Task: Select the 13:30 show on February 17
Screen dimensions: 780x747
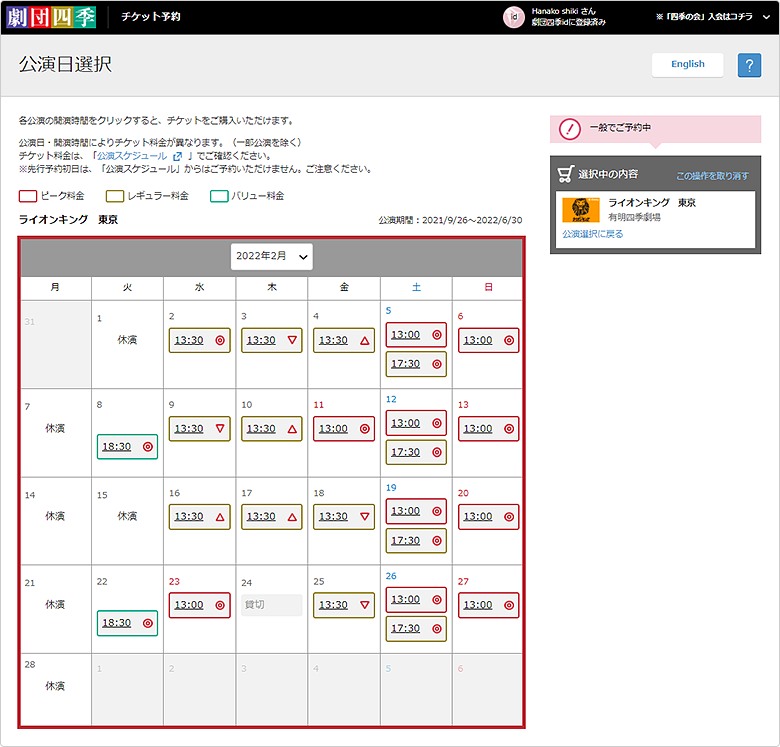Action: tap(272, 517)
